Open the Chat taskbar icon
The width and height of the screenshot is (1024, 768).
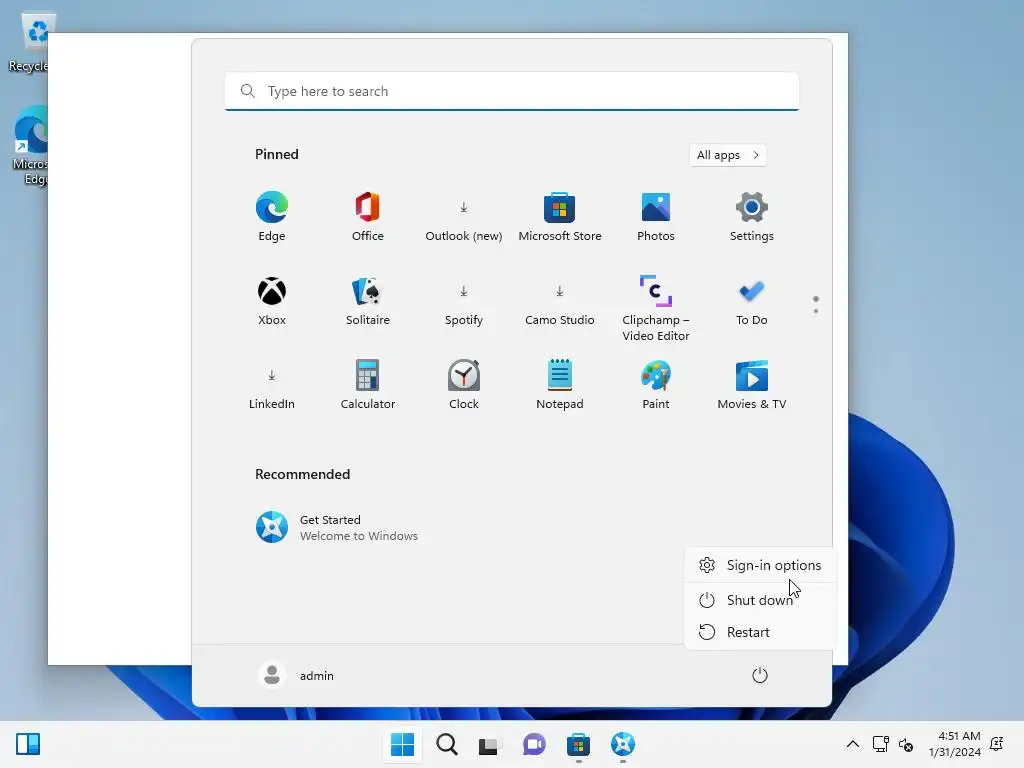click(x=534, y=744)
